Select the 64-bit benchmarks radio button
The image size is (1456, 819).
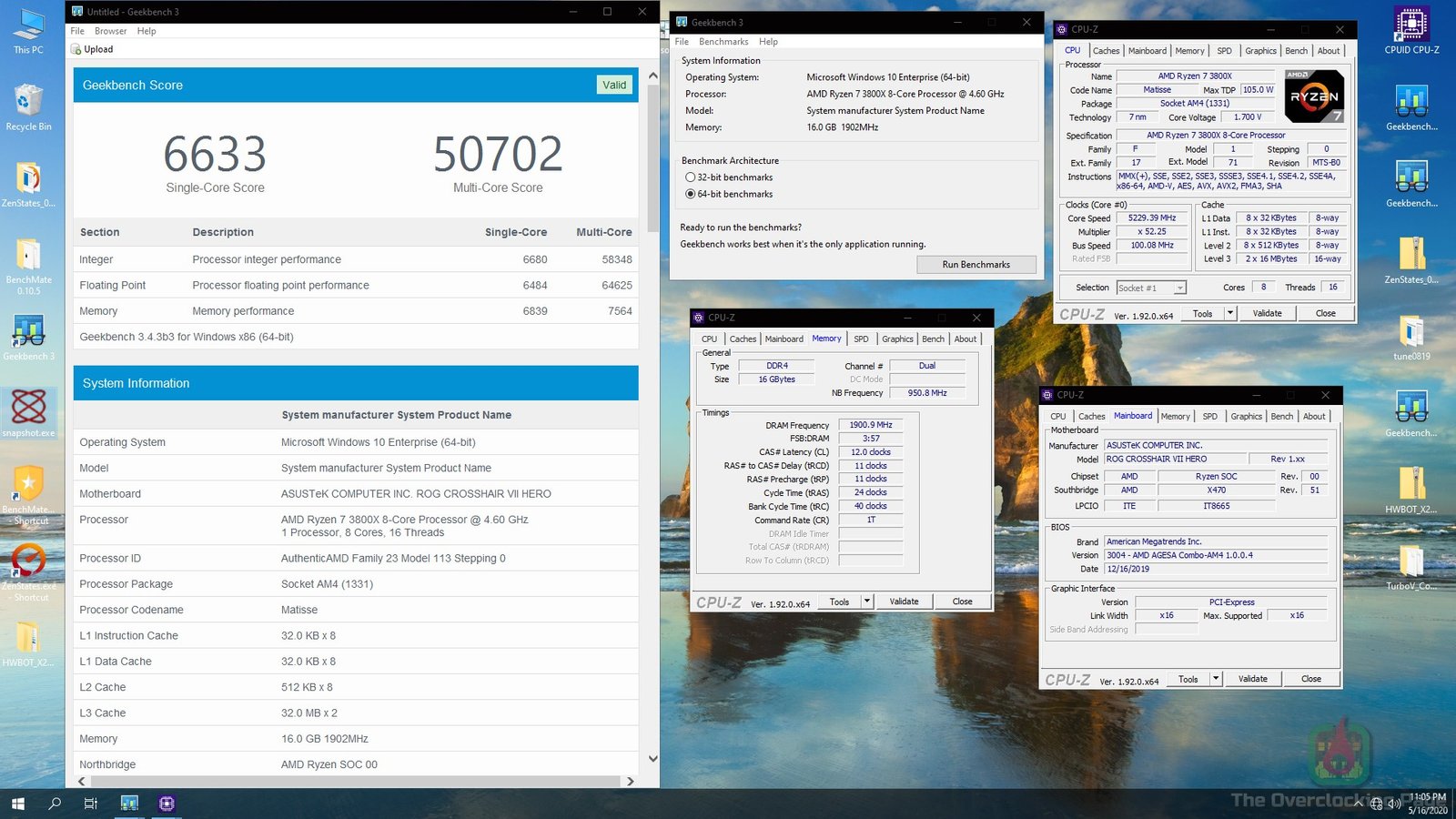click(x=690, y=194)
